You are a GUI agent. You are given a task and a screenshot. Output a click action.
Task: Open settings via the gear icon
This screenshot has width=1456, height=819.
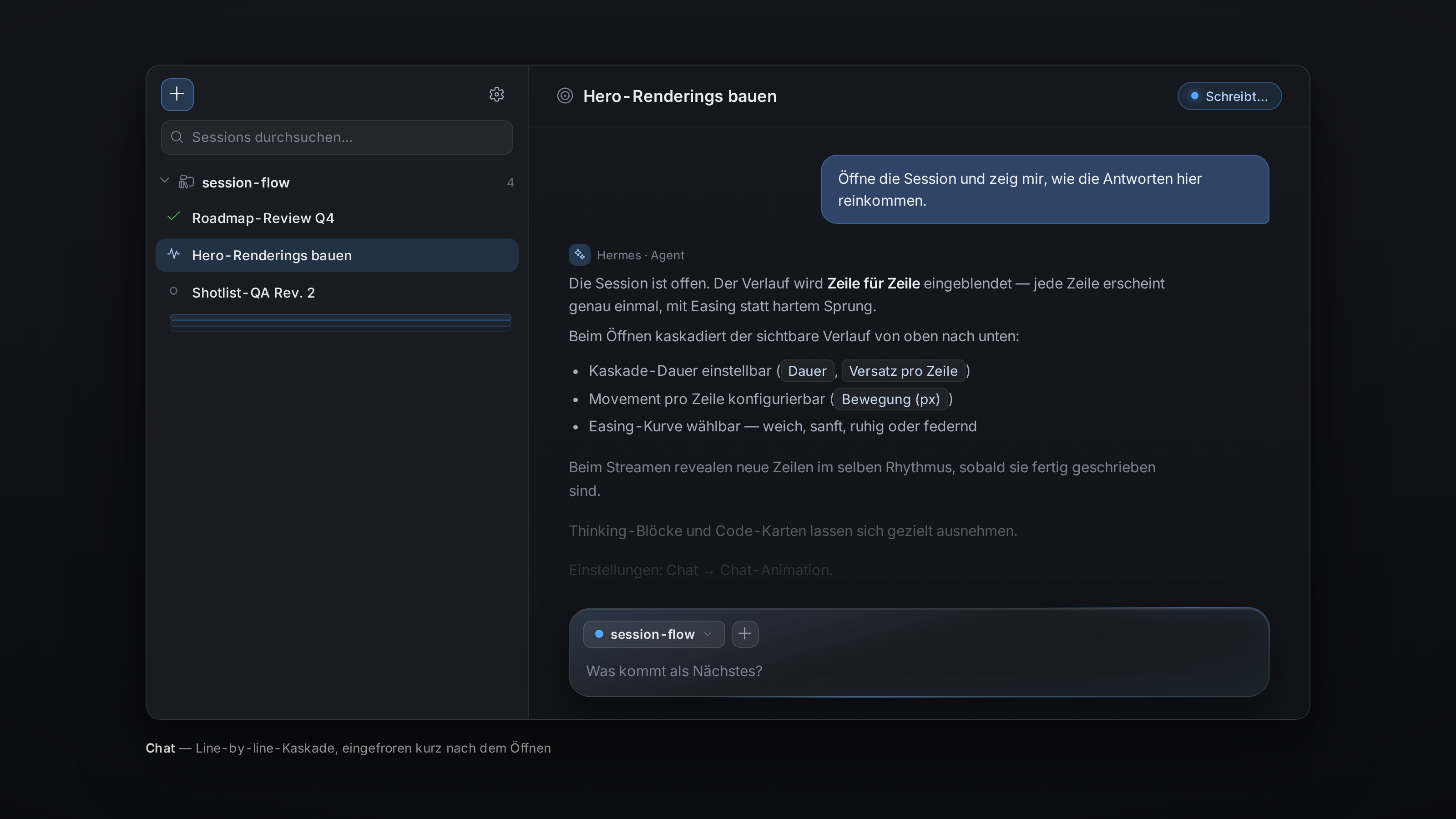point(496,94)
